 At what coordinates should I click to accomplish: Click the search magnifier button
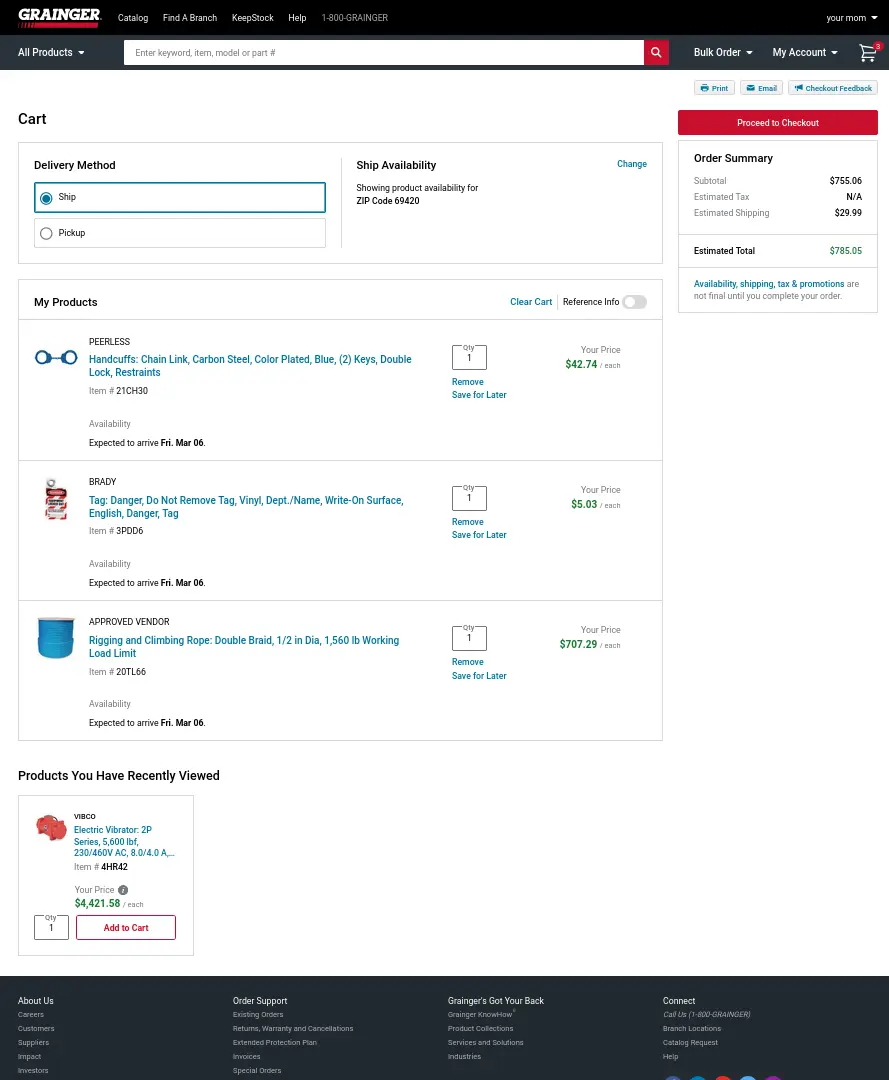point(656,52)
